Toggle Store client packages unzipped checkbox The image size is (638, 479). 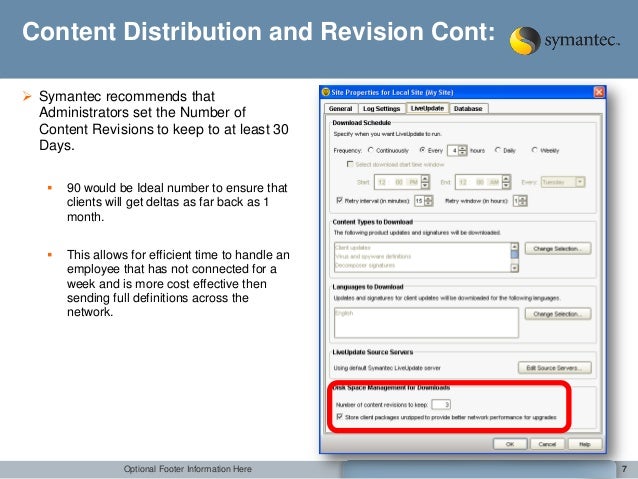click(x=340, y=417)
